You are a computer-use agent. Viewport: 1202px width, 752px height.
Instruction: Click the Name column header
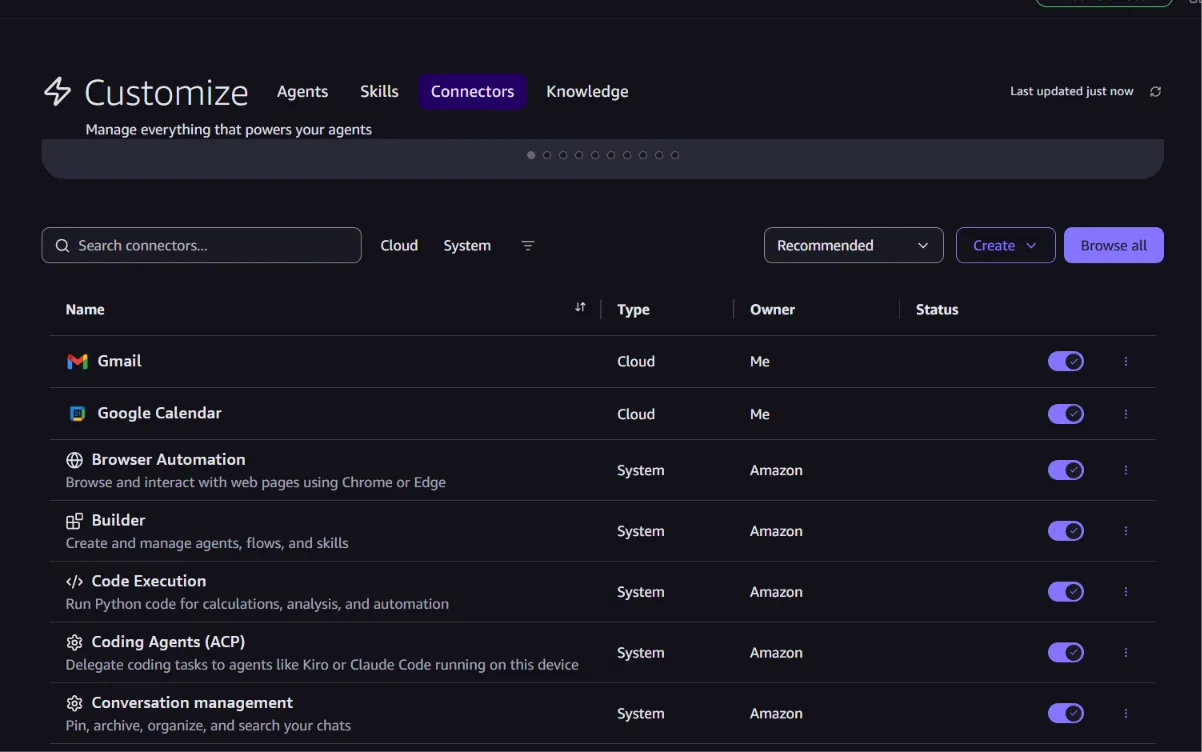click(85, 309)
